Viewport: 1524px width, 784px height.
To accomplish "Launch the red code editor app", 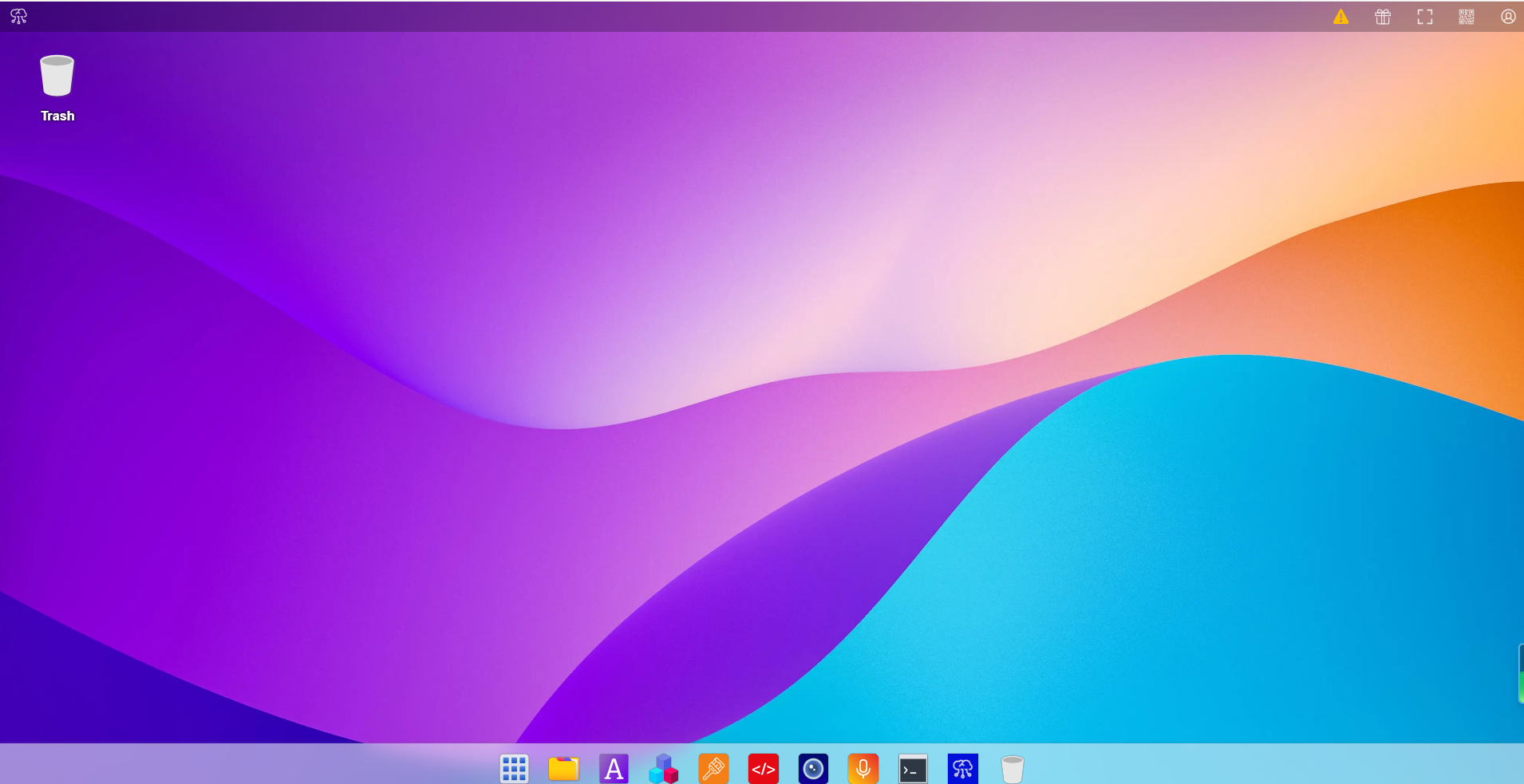I will pyautogui.click(x=764, y=769).
